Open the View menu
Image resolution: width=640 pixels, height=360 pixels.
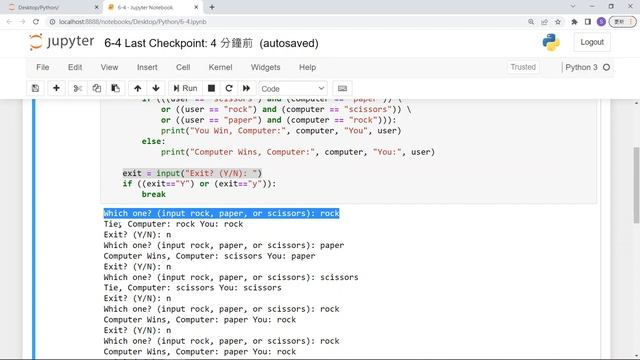click(x=109, y=67)
